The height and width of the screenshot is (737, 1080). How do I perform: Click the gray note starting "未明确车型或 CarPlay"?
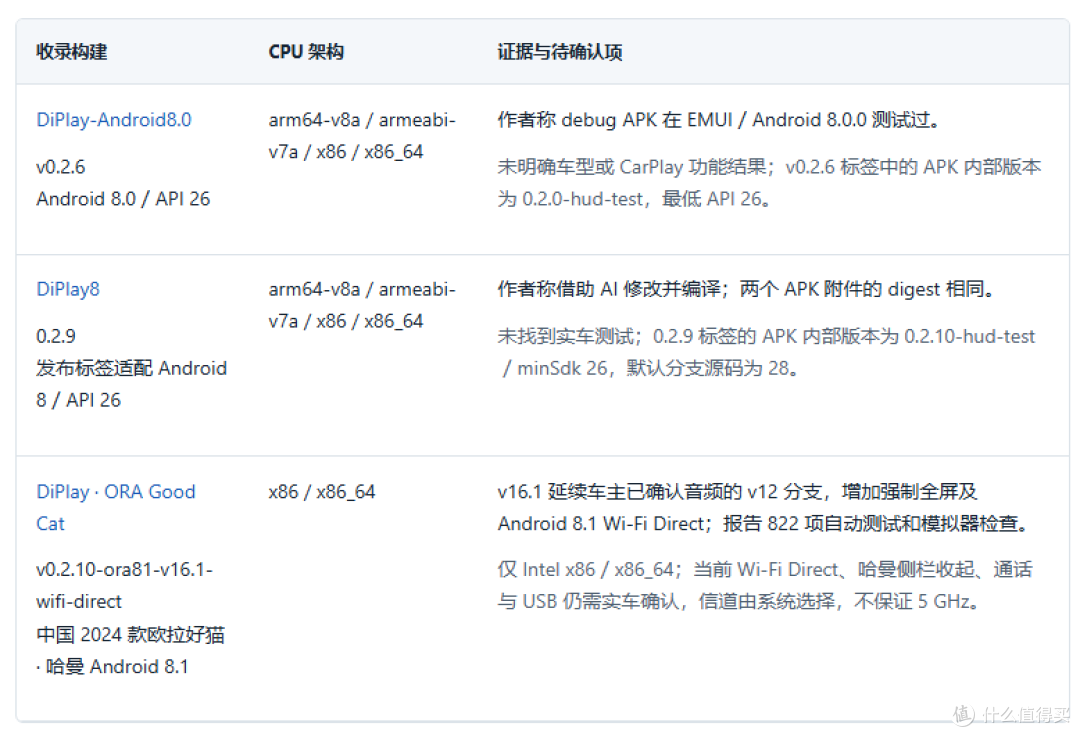click(x=769, y=183)
